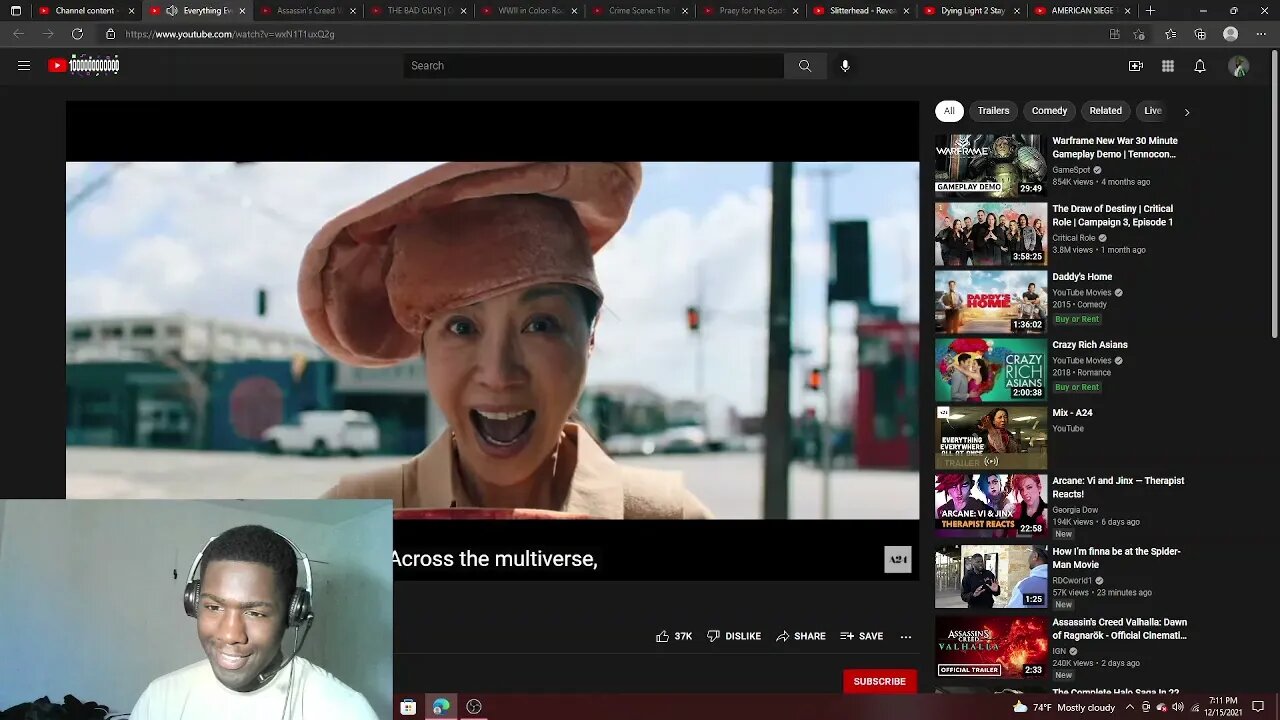
Task: Open The Draw of Destiny Critical Role title
Action: tap(1112, 216)
